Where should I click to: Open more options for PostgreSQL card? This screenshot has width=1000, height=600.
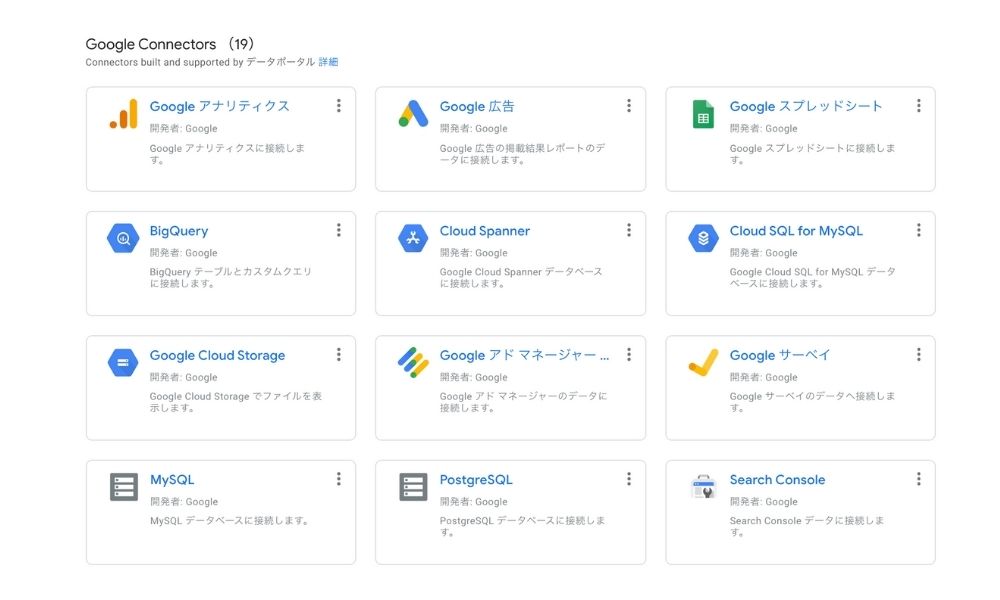click(629, 479)
